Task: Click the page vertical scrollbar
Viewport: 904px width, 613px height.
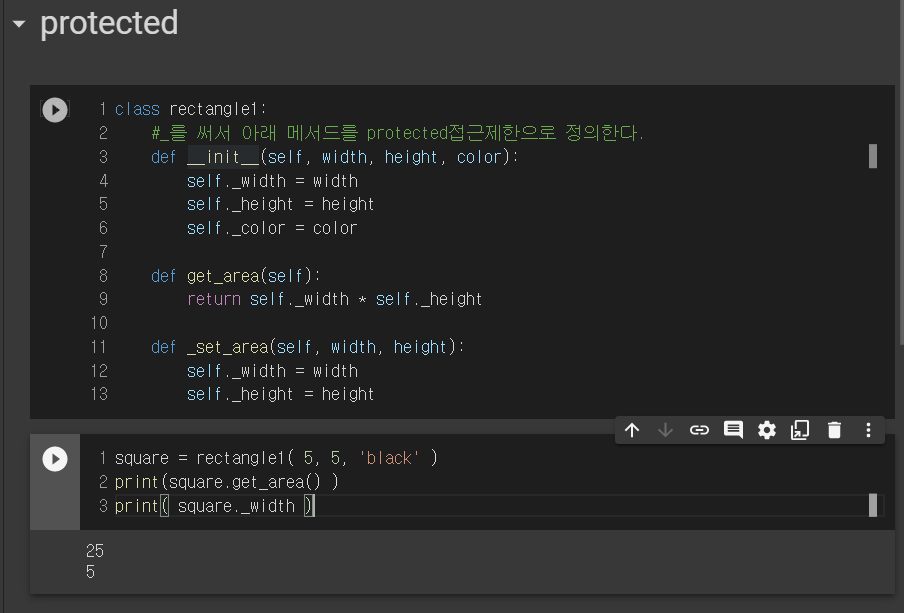Action: pos(901,173)
